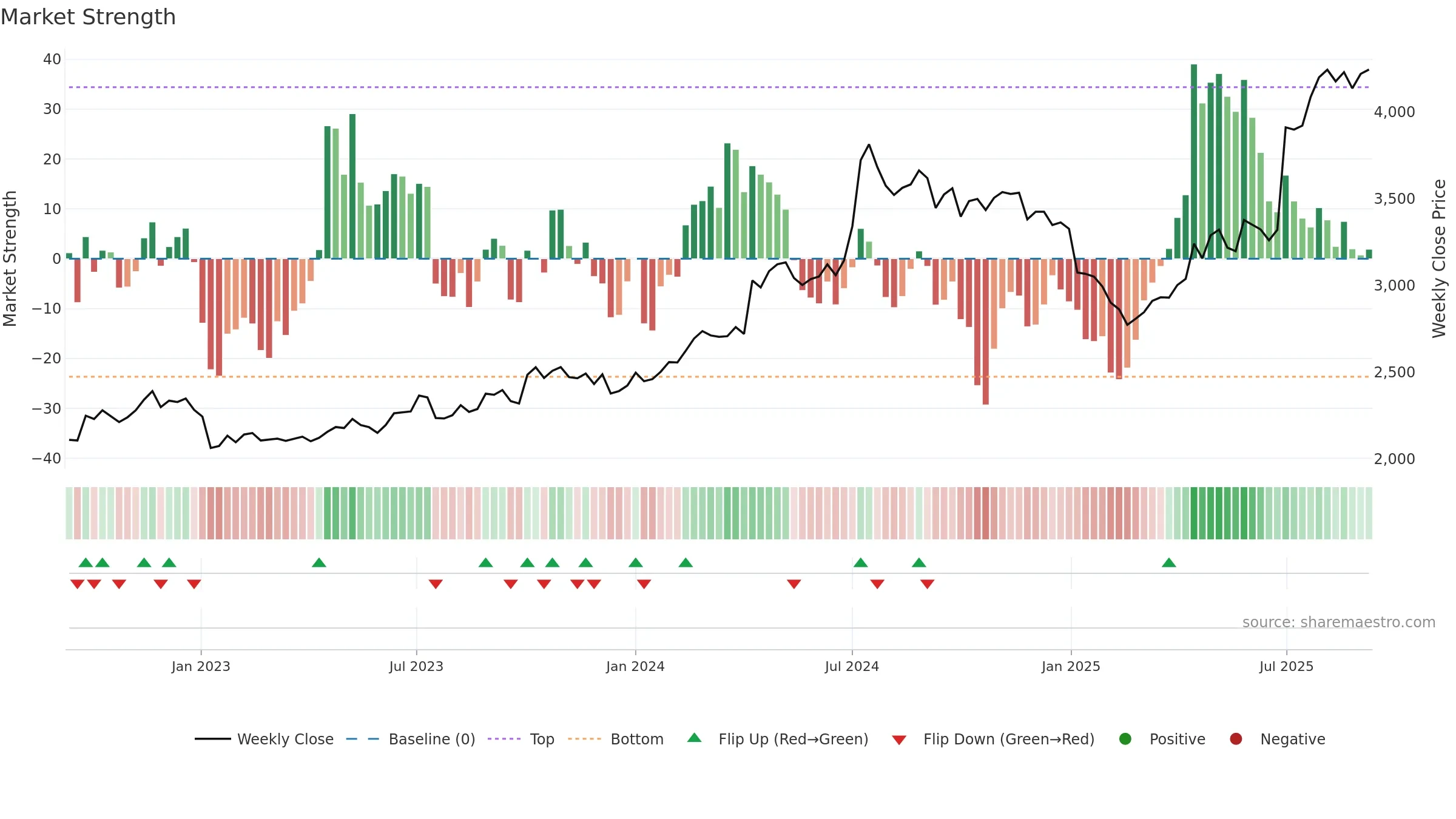Click the purple dotted Top line sample in legend

[x=504, y=739]
